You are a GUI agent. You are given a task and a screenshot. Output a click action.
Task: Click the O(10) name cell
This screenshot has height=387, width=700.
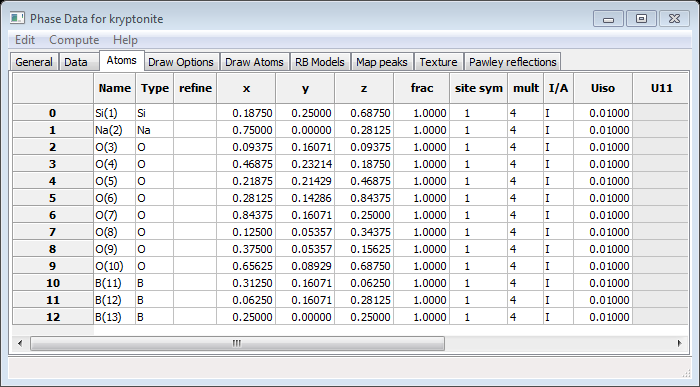pyautogui.click(x=115, y=266)
